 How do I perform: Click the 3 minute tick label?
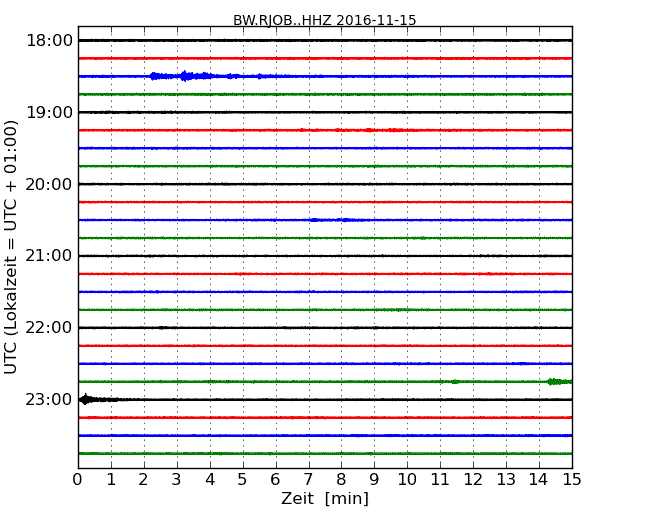click(177, 479)
